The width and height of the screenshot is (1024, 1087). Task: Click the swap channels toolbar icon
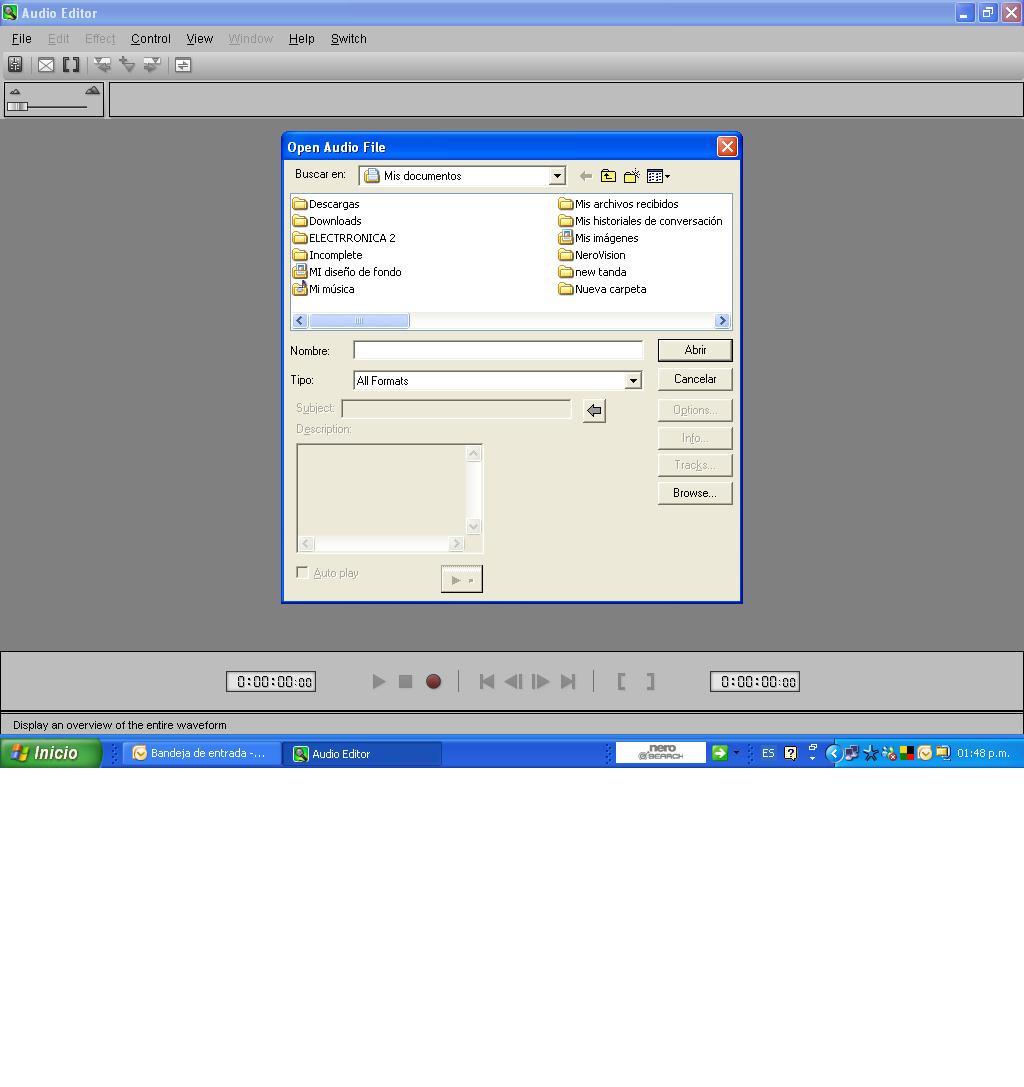tap(183, 64)
